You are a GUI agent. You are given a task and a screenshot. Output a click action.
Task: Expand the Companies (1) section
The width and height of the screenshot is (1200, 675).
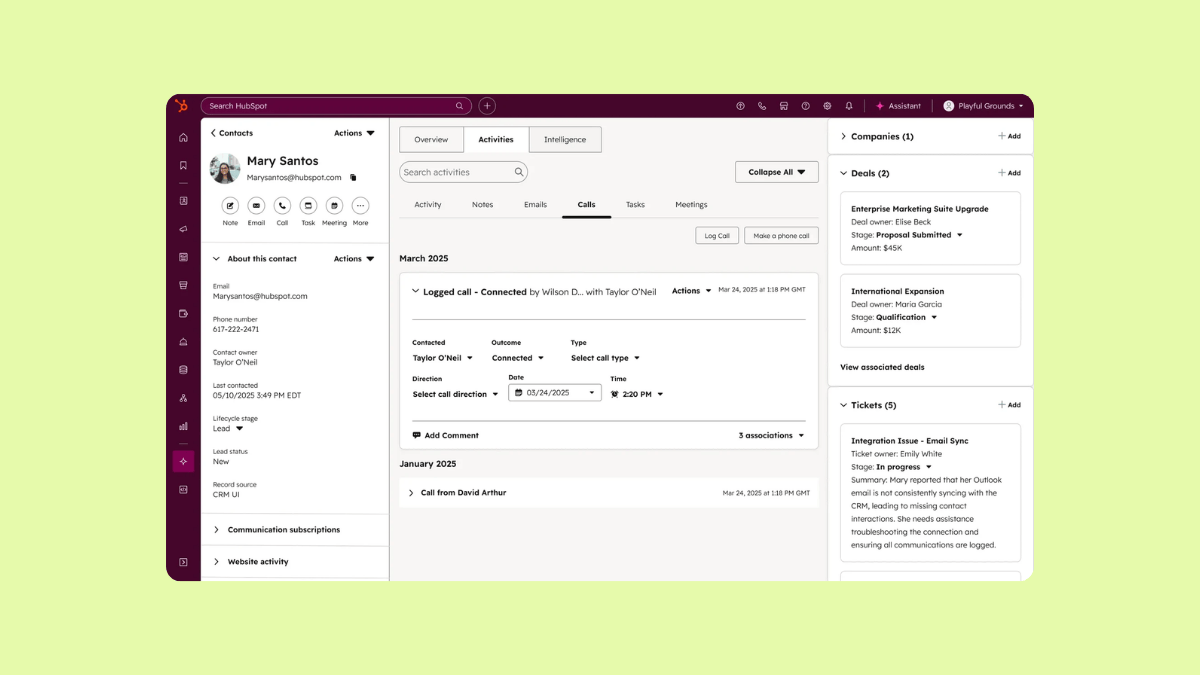[x=844, y=136]
